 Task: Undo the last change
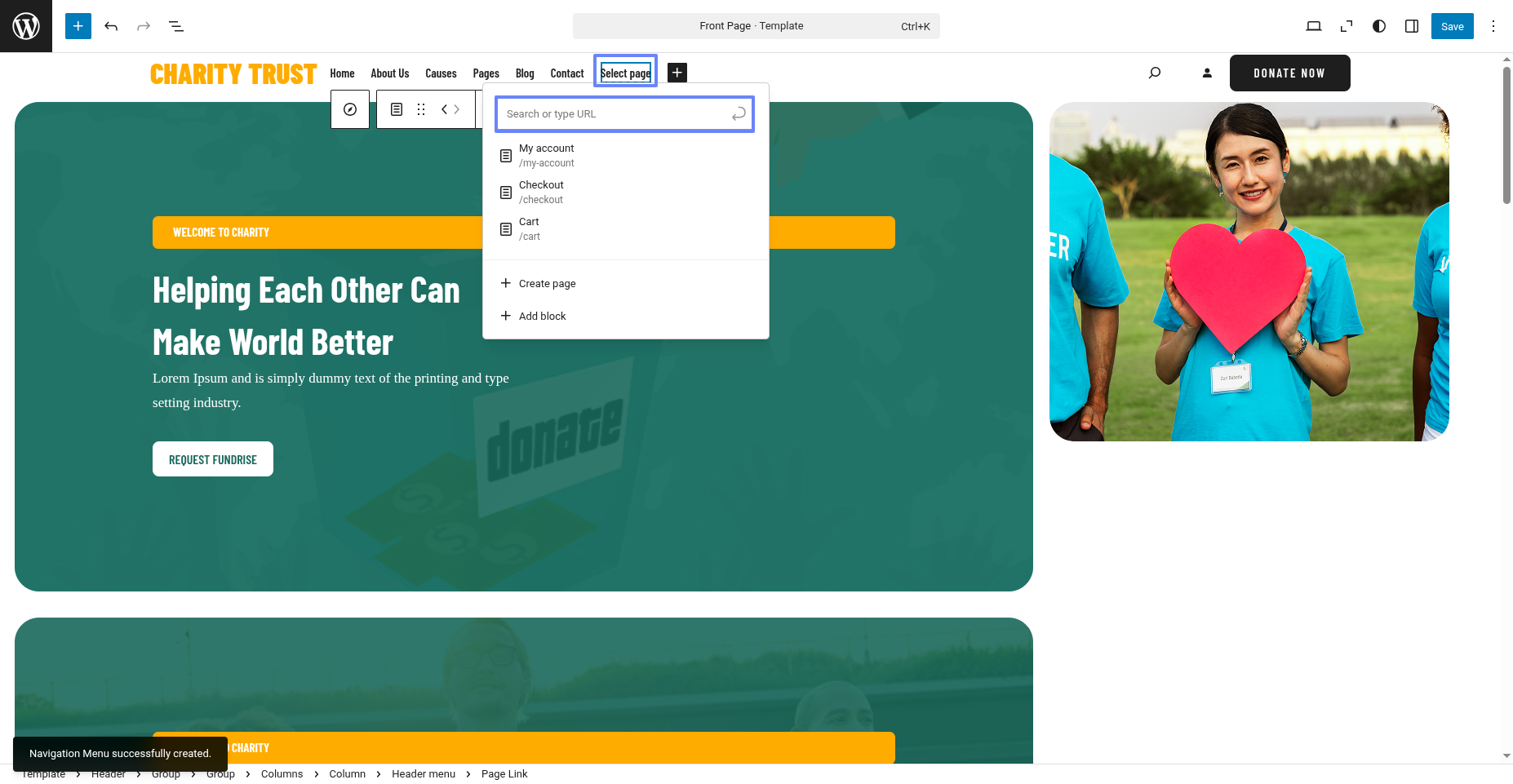[x=111, y=26]
